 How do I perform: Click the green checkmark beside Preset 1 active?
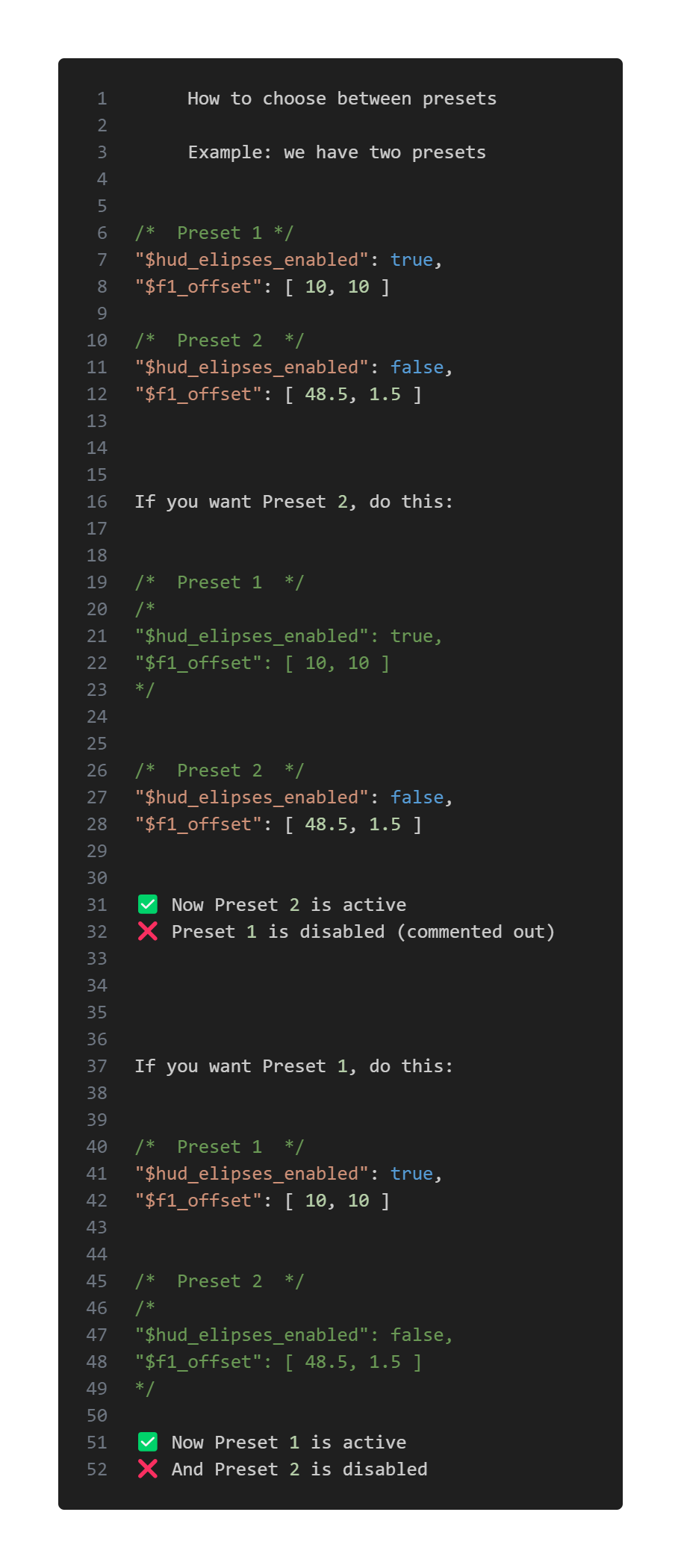148,1442
